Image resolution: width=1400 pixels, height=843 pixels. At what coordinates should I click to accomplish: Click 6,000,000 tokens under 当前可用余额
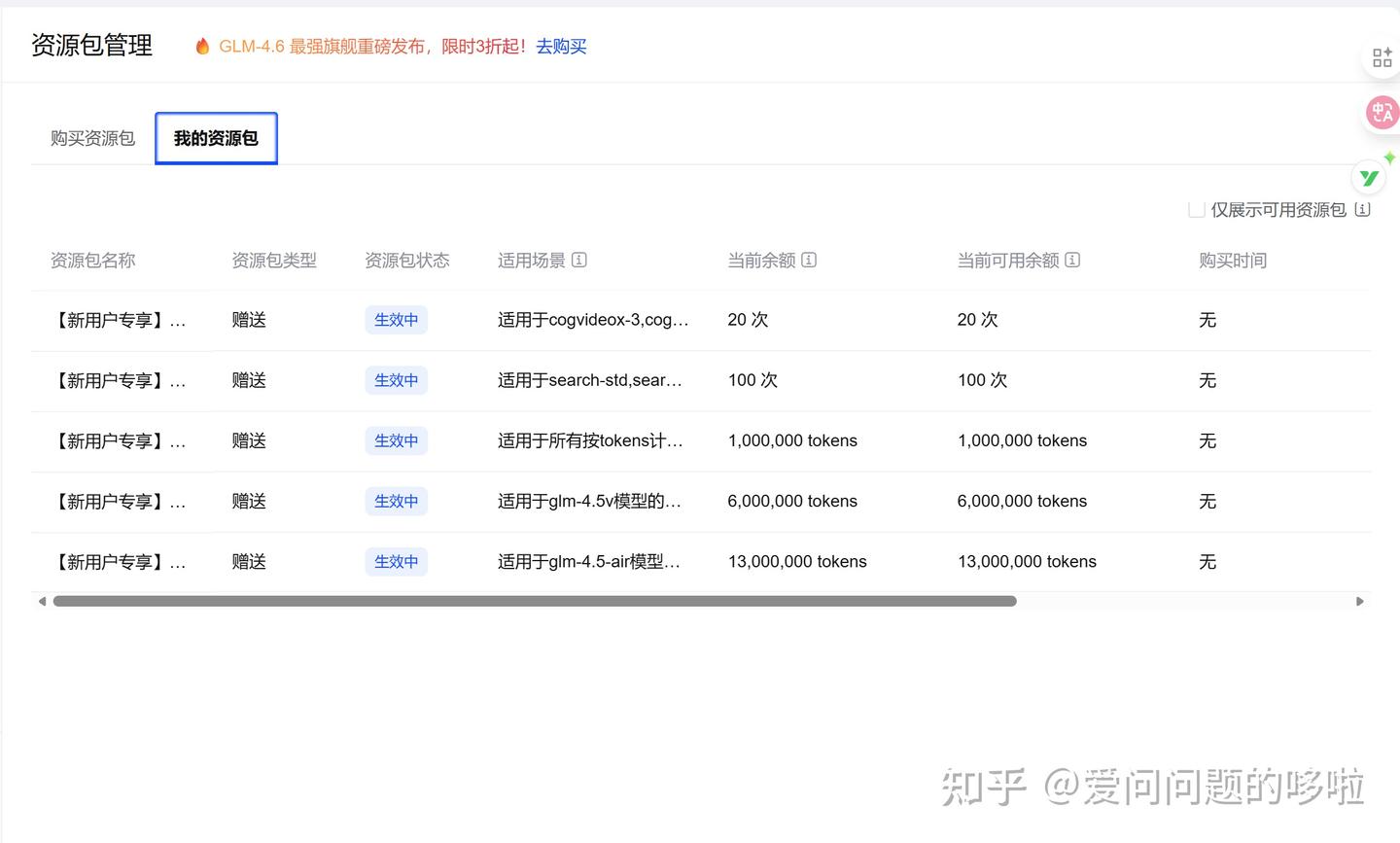pos(1022,501)
